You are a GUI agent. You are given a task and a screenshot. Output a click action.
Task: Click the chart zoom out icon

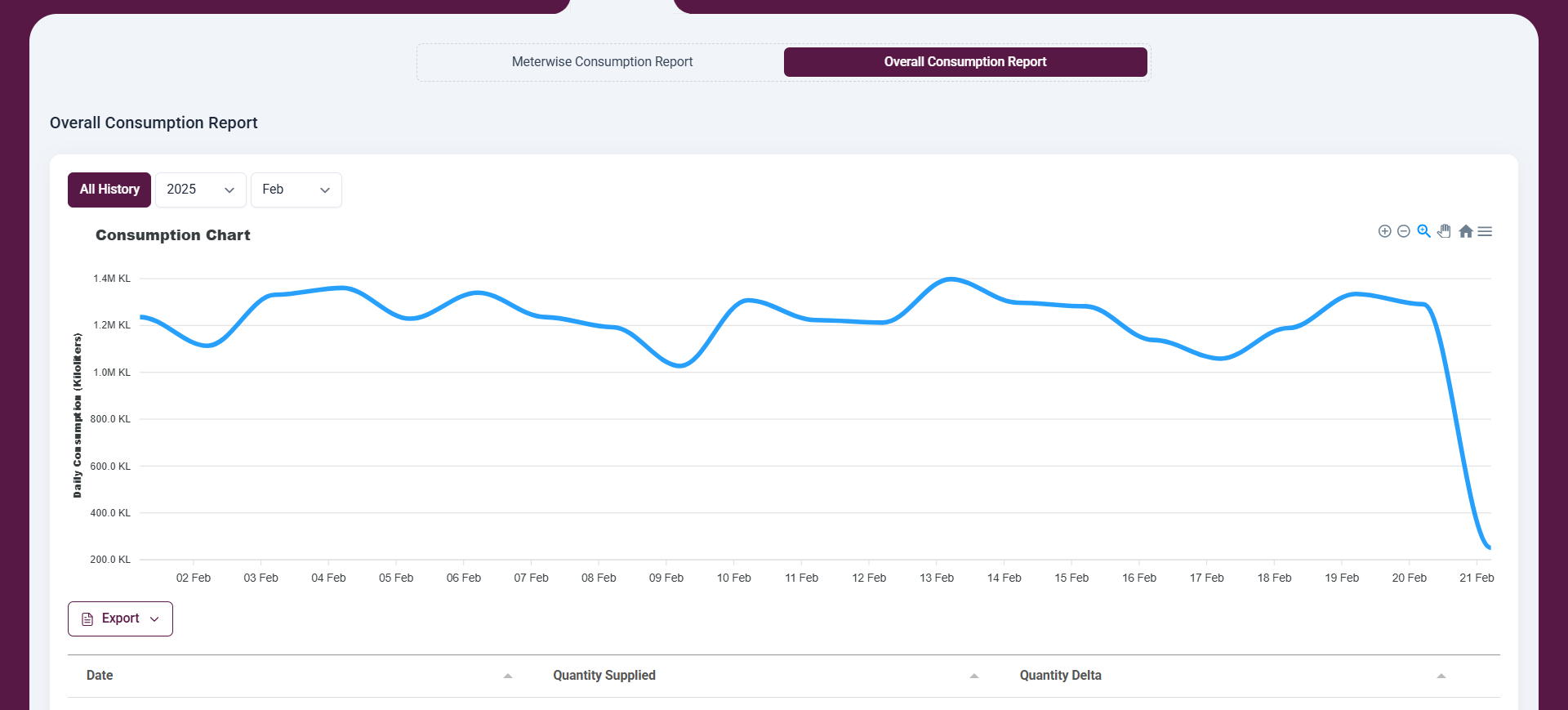coord(1403,231)
